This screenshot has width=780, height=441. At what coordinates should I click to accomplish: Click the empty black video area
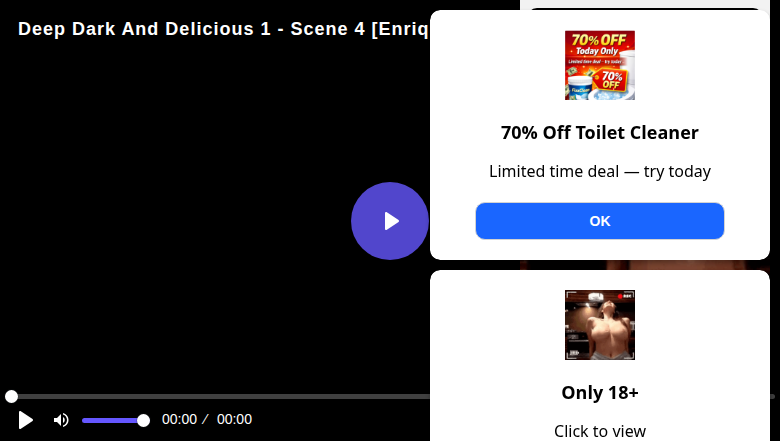174,199
